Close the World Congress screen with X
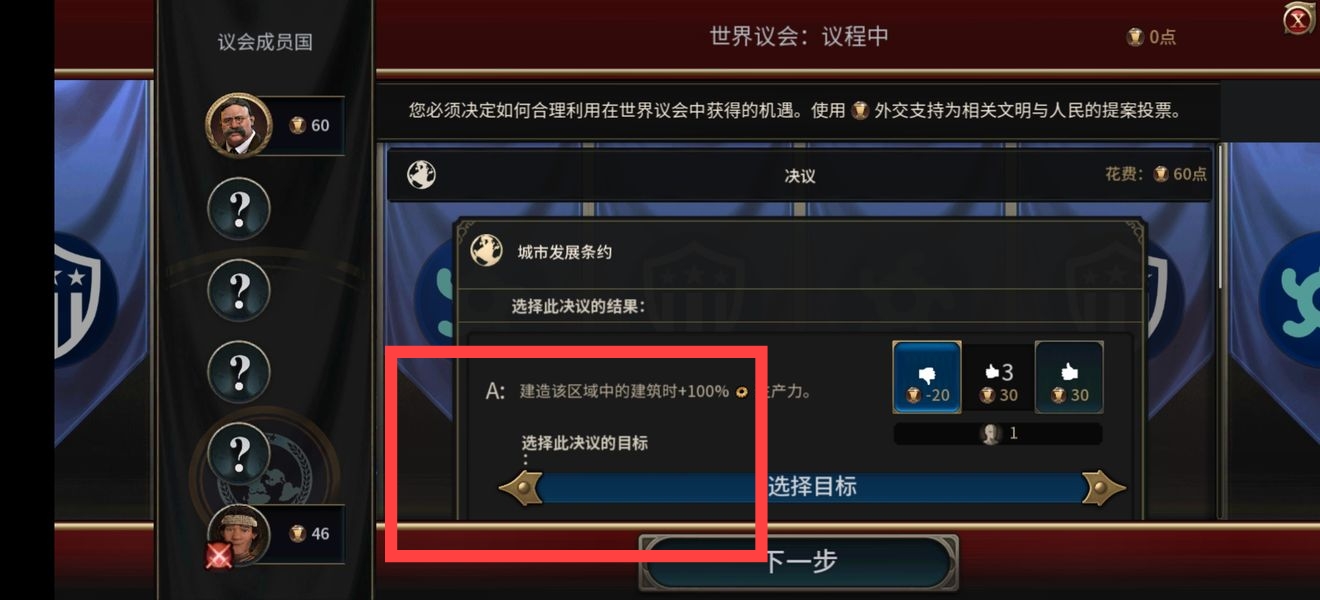1320x600 pixels. pyautogui.click(x=1298, y=18)
